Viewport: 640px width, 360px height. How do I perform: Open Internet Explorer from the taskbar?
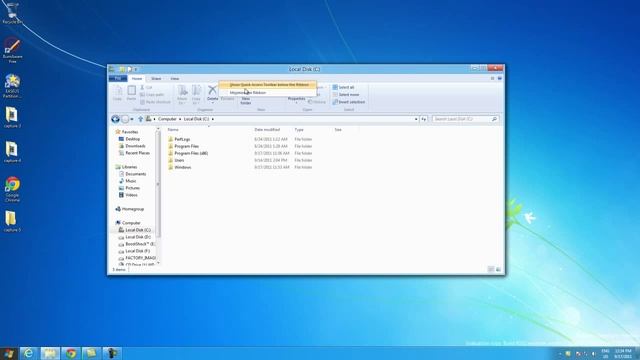29,353
